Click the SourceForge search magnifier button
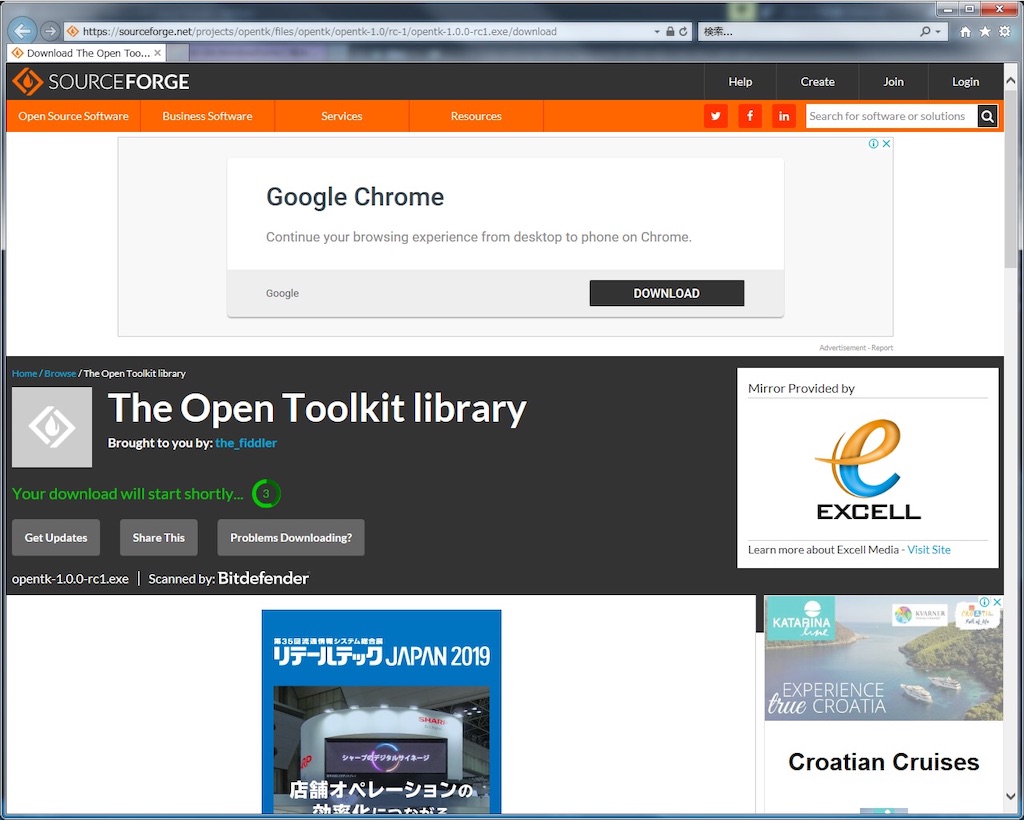The height and width of the screenshot is (820, 1024). (987, 116)
